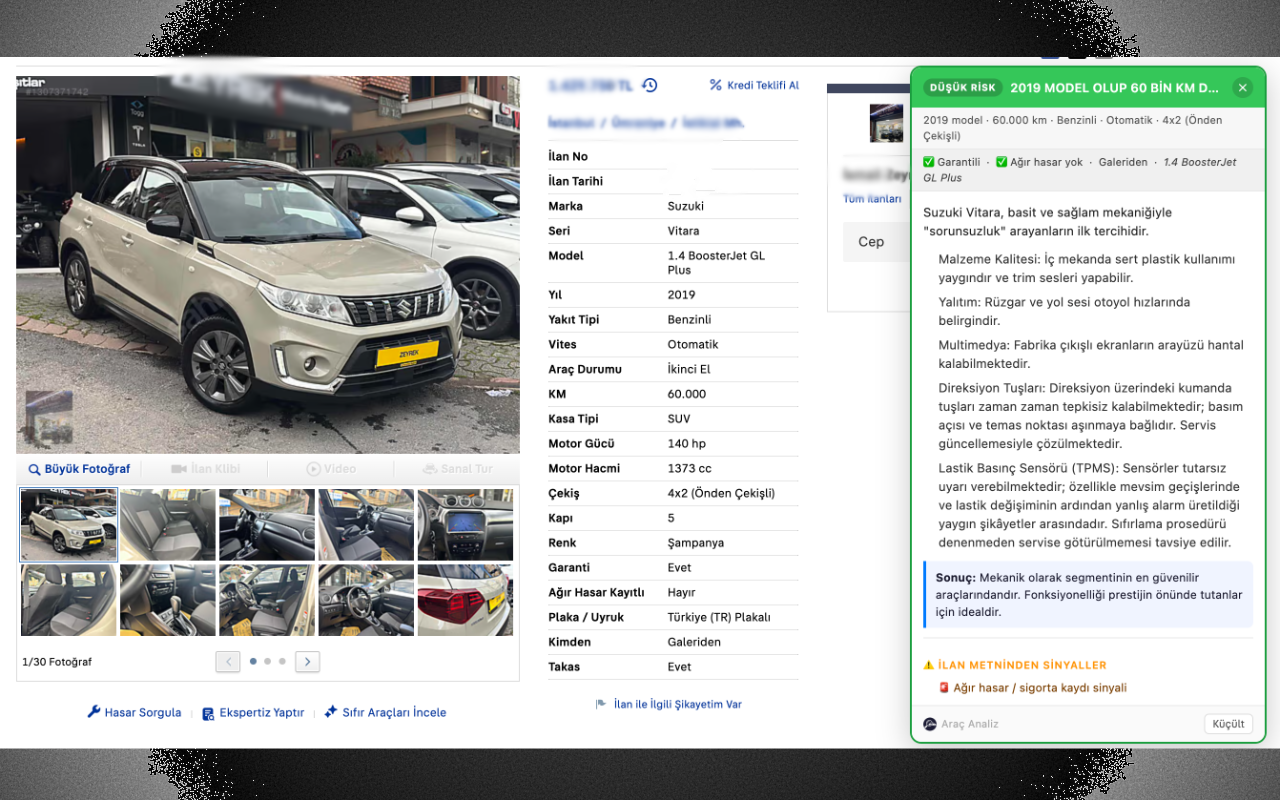Click the video camera icon of İlan Klibi
Viewport: 1280px width, 800px height.
(179, 469)
